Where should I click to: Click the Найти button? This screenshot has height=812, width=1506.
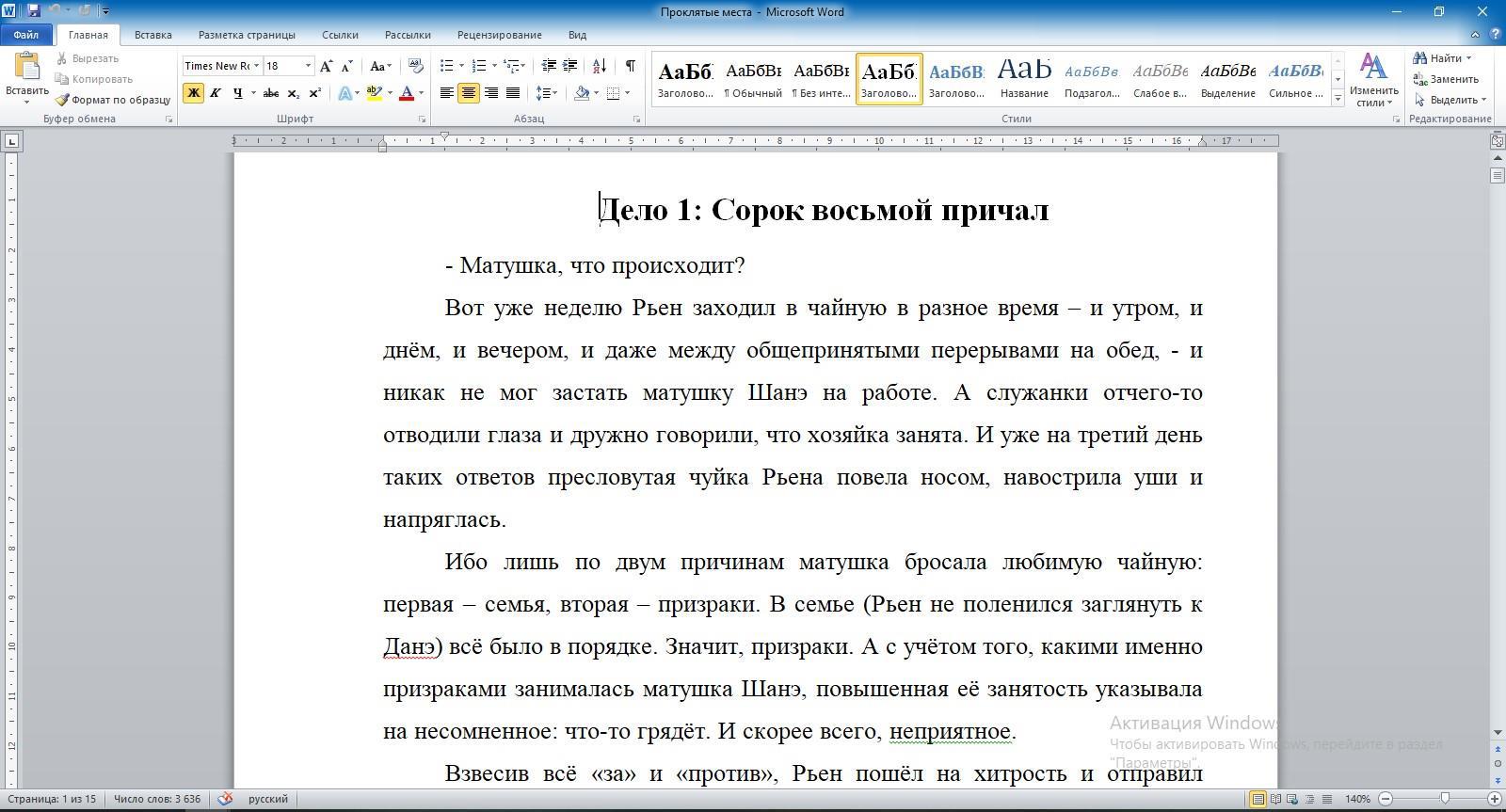tap(1441, 58)
